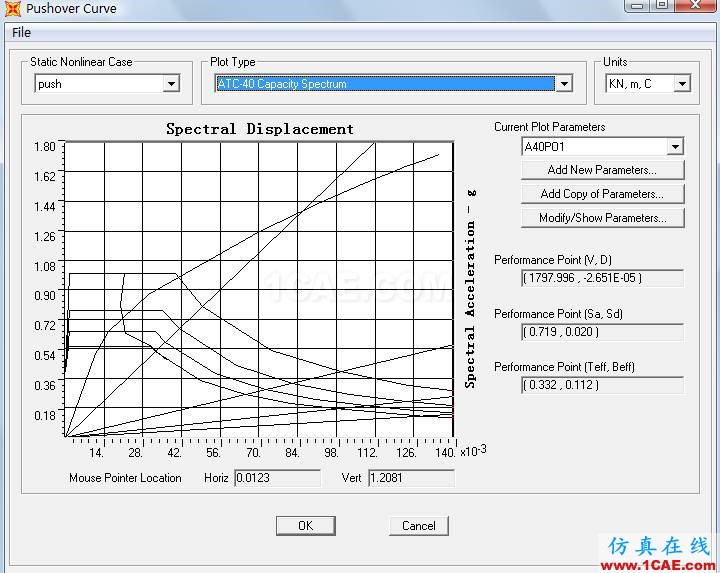Screen dimensions: 720x573
Task: Click the Vert mouse pointer value 1.2081
Action: pos(411,478)
